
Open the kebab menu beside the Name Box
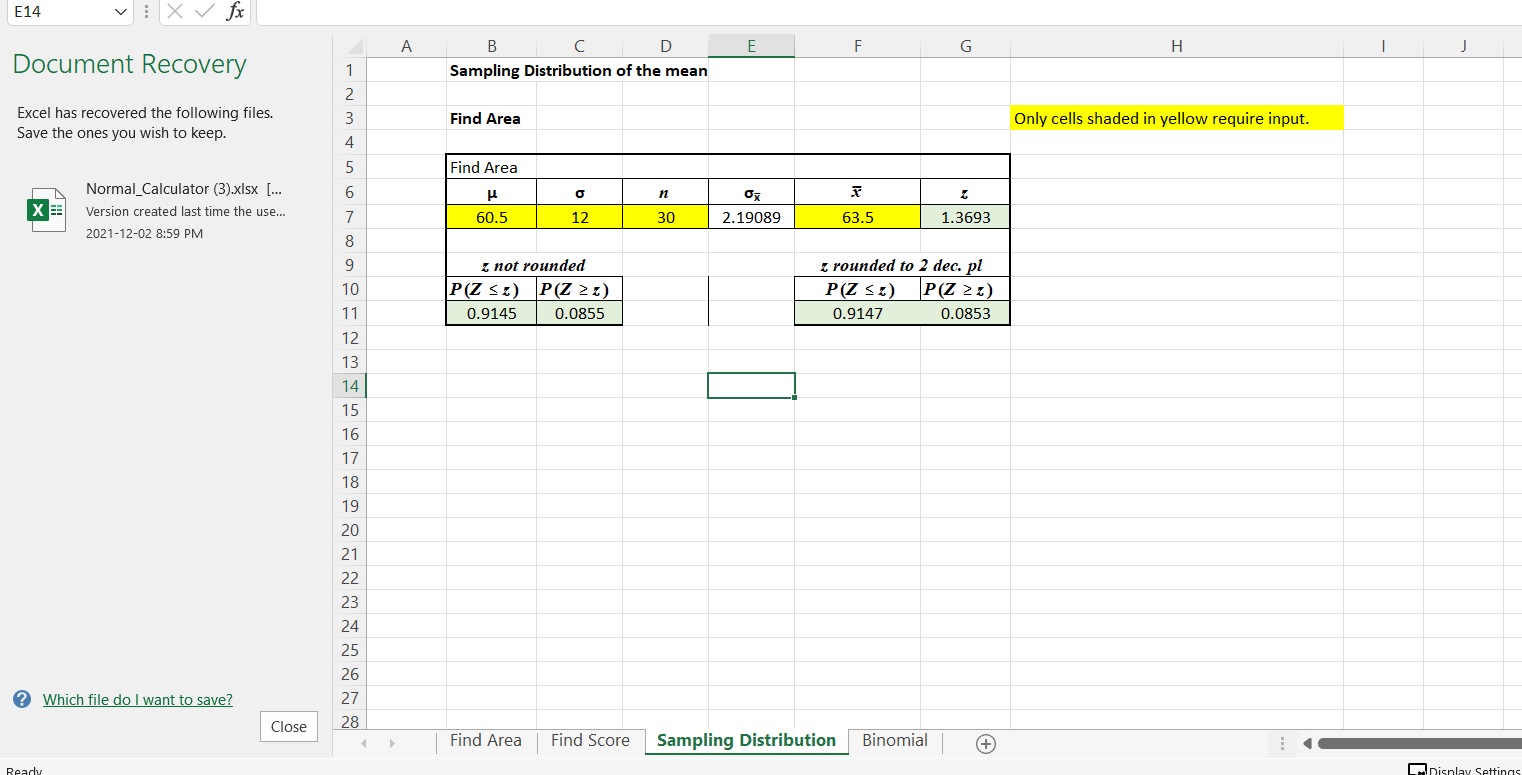coord(146,12)
